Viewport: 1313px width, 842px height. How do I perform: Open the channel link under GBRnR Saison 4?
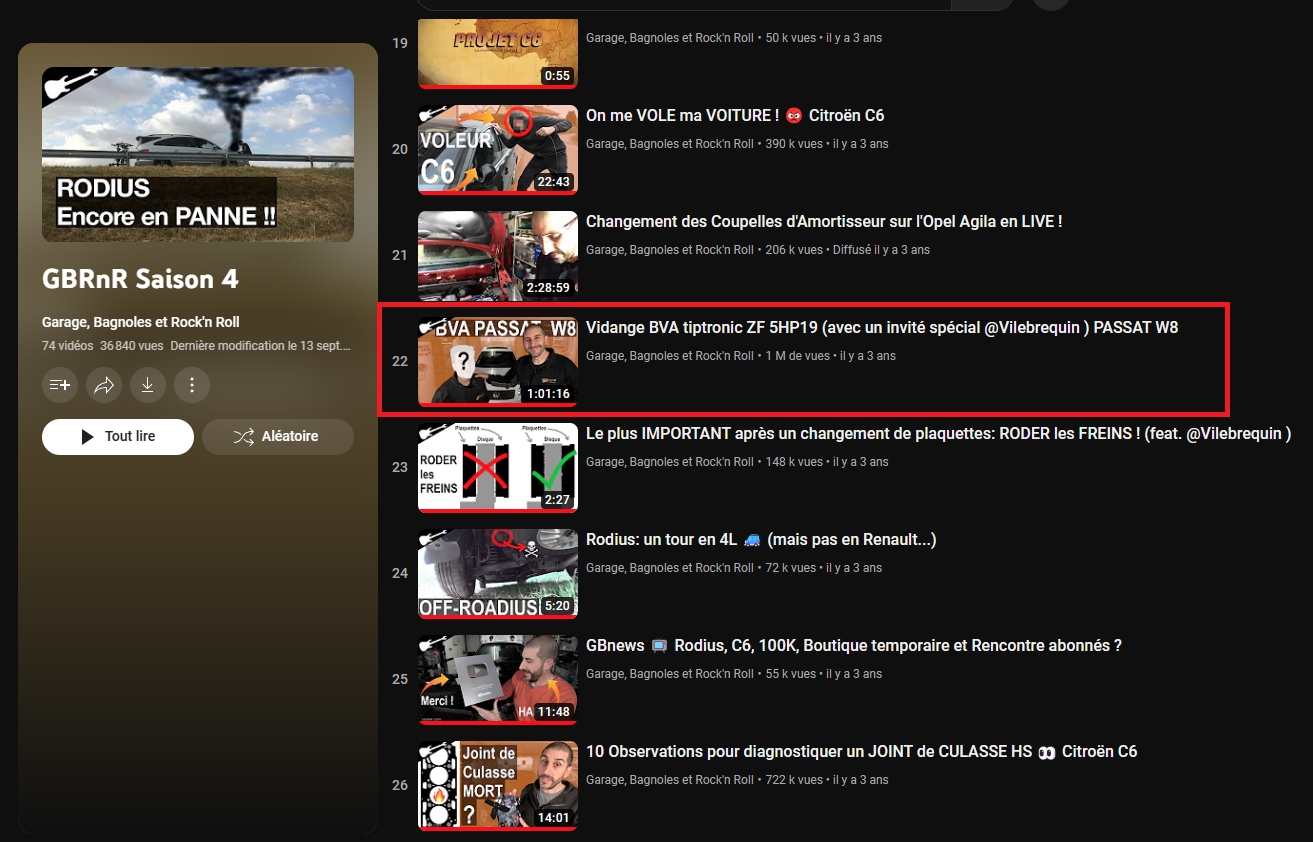(x=141, y=322)
